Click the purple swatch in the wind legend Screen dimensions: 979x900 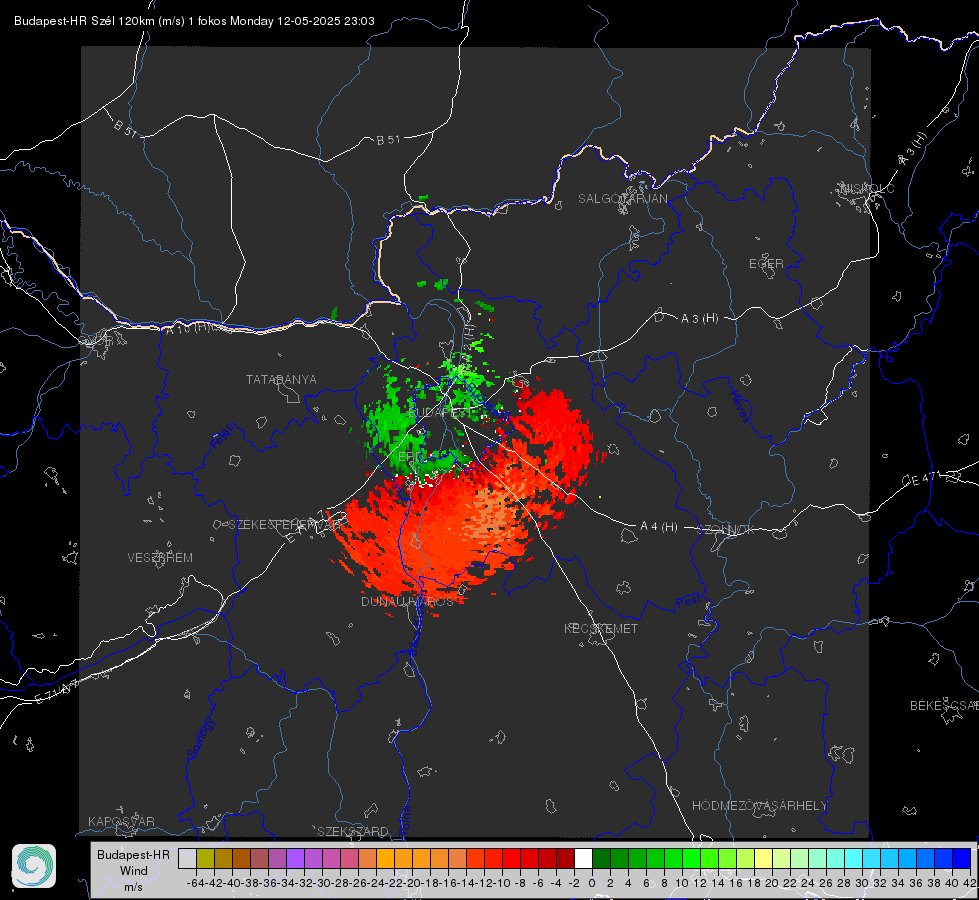click(295, 858)
